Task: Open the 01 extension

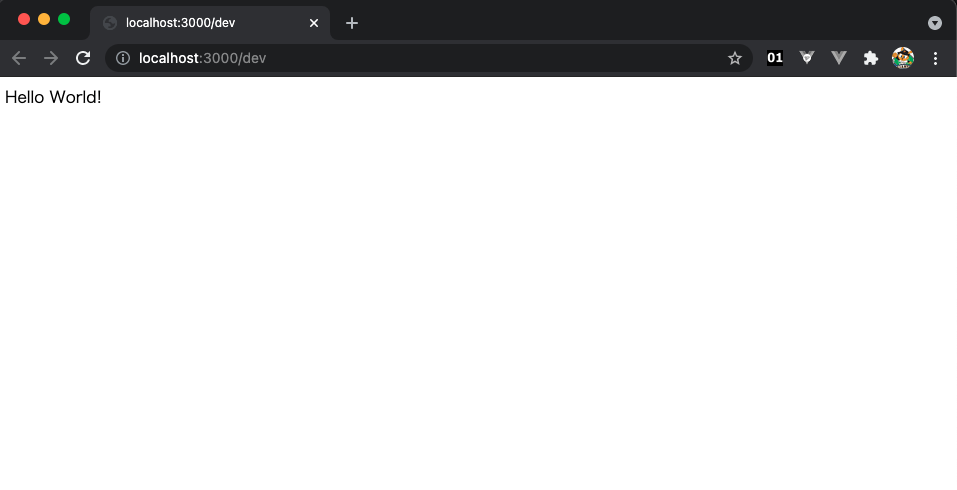Action: tap(775, 58)
